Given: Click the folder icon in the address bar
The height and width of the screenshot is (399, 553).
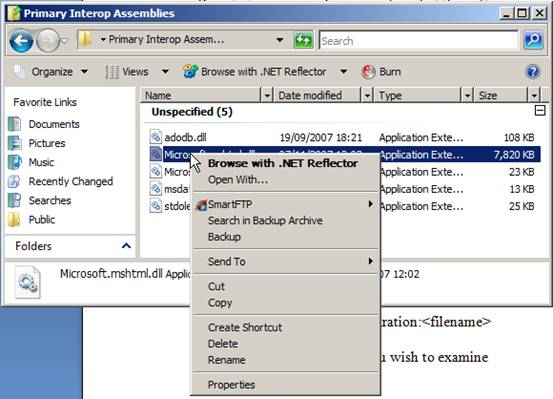Looking at the screenshot, I should pos(85,39).
